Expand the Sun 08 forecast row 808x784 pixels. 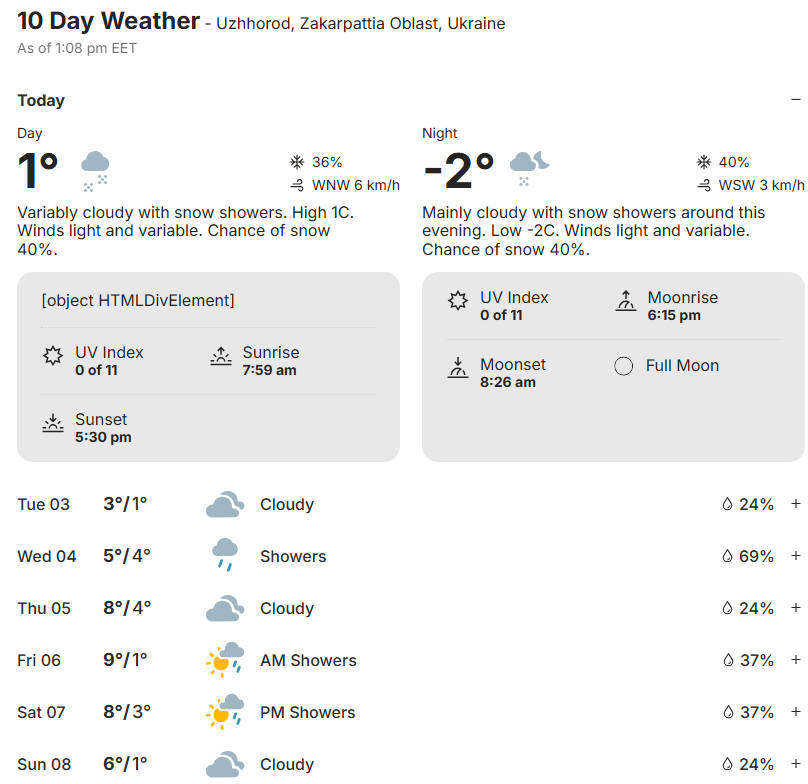click(x=796, y=764)
